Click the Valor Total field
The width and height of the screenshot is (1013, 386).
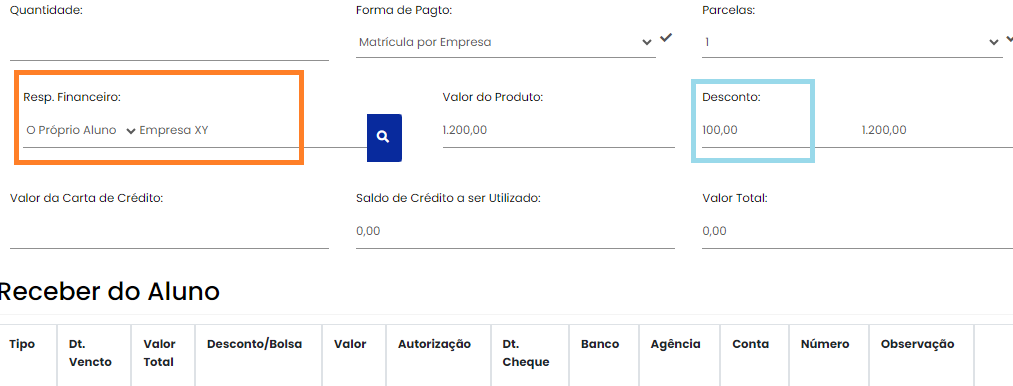tap(857, 231)
